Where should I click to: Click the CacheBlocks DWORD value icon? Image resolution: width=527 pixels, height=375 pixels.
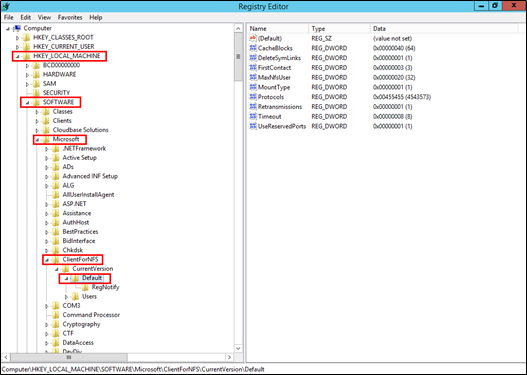pos(253,48)
